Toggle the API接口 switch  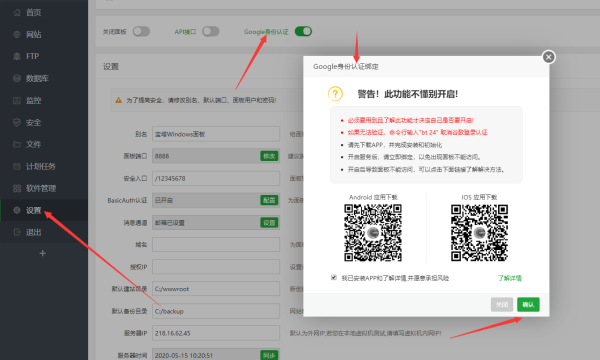[x=211, y=31]
